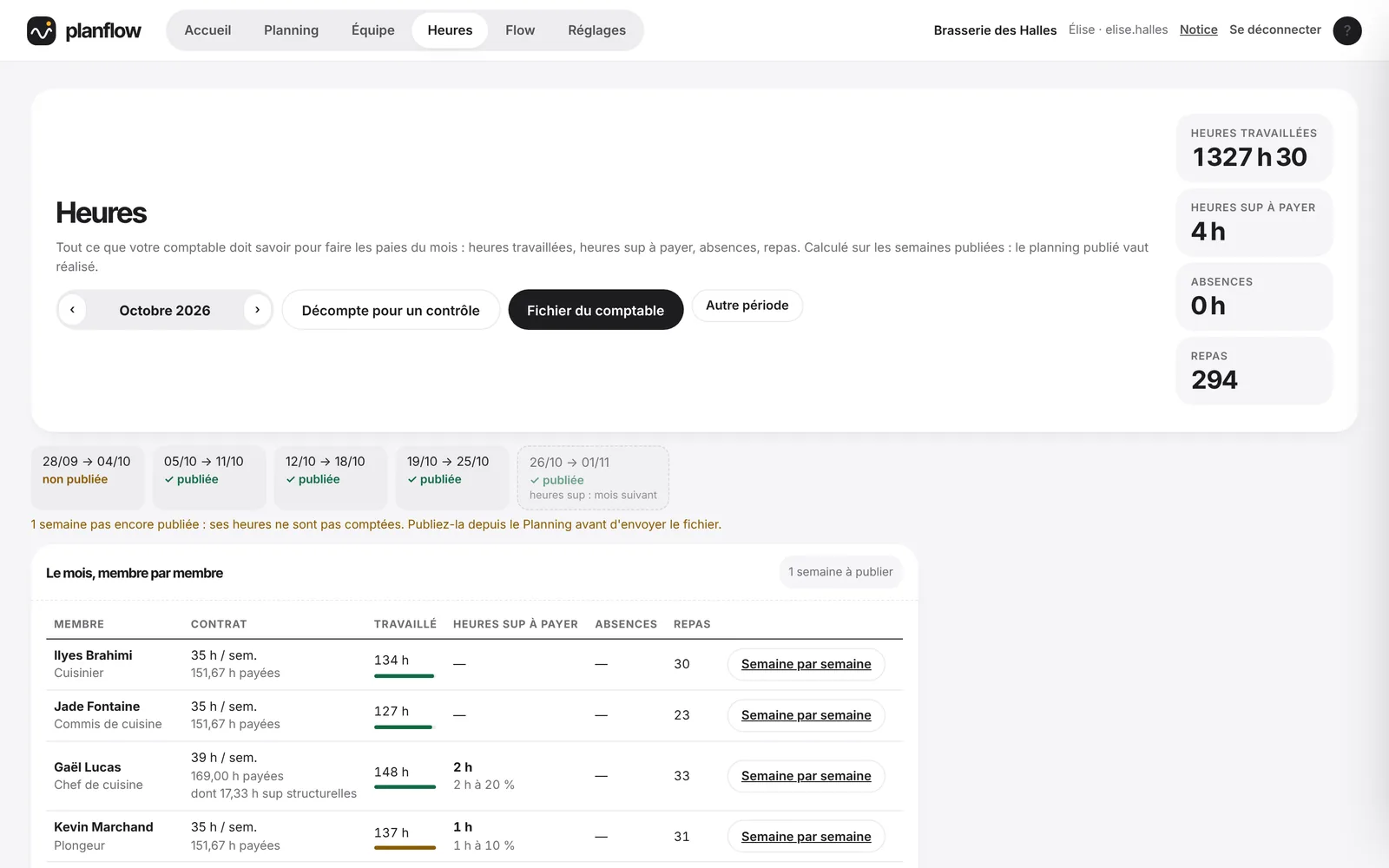
Task: Open Semaine par semaine for Jade Fontaine
Action: (x=806, y=715)
